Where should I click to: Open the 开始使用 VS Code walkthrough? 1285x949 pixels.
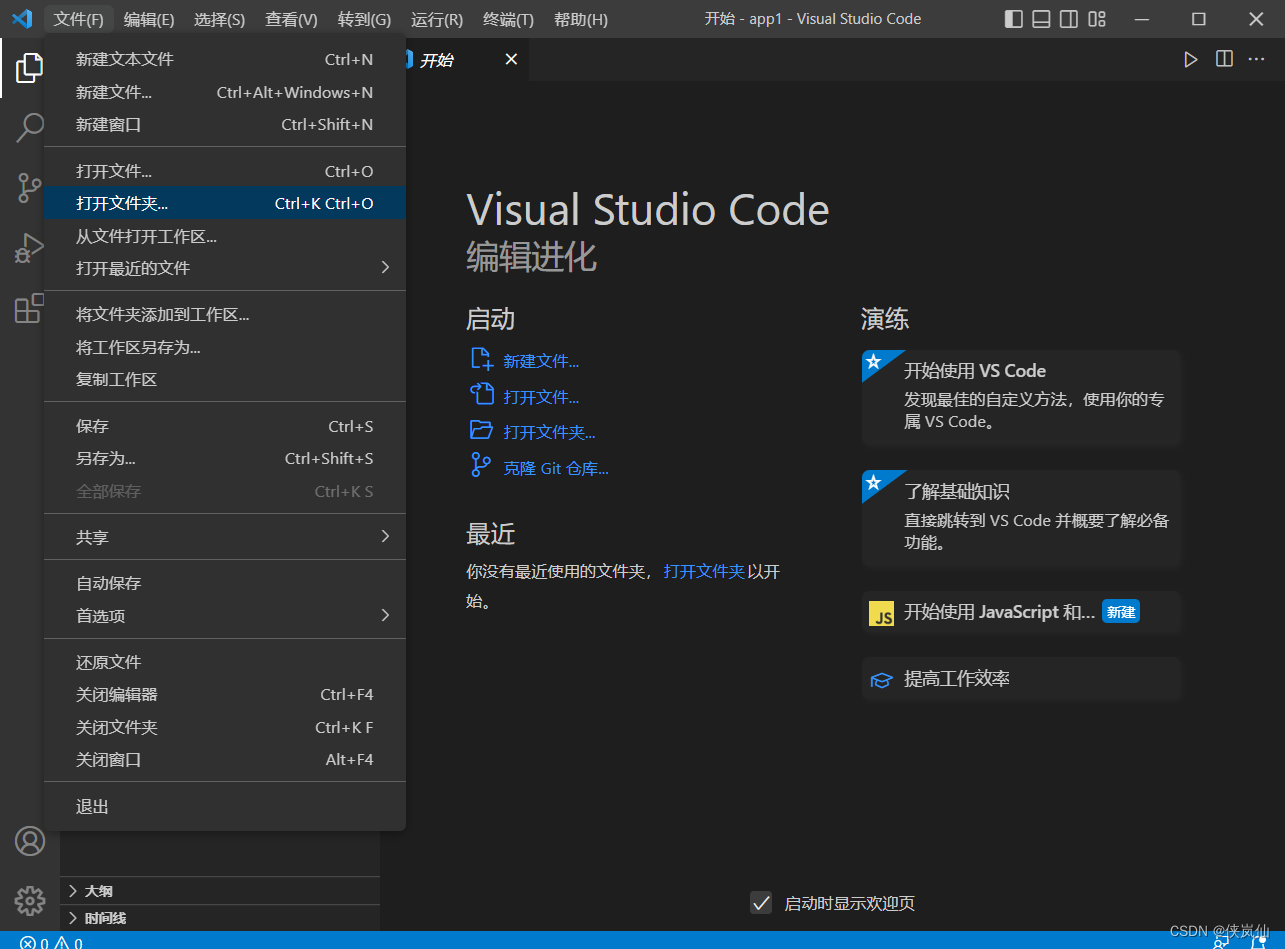1021,397
